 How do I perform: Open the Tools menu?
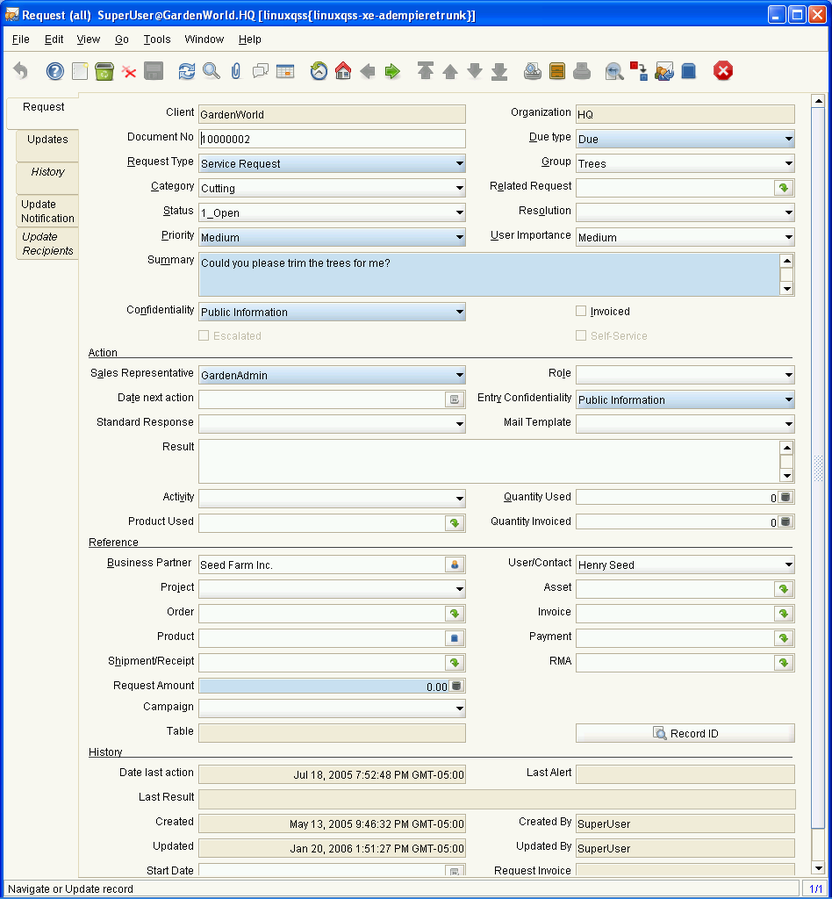tap(156, 39)
